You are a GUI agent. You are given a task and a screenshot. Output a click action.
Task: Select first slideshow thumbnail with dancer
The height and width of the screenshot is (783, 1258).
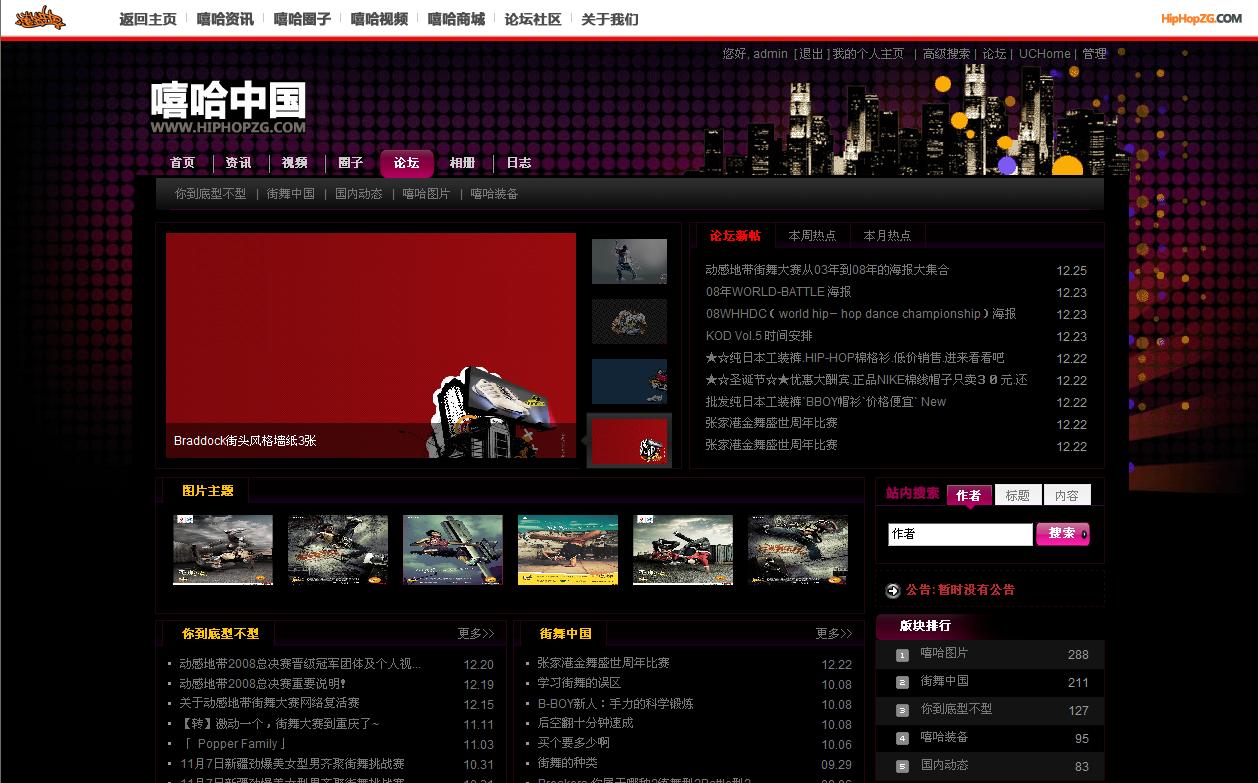629,261
